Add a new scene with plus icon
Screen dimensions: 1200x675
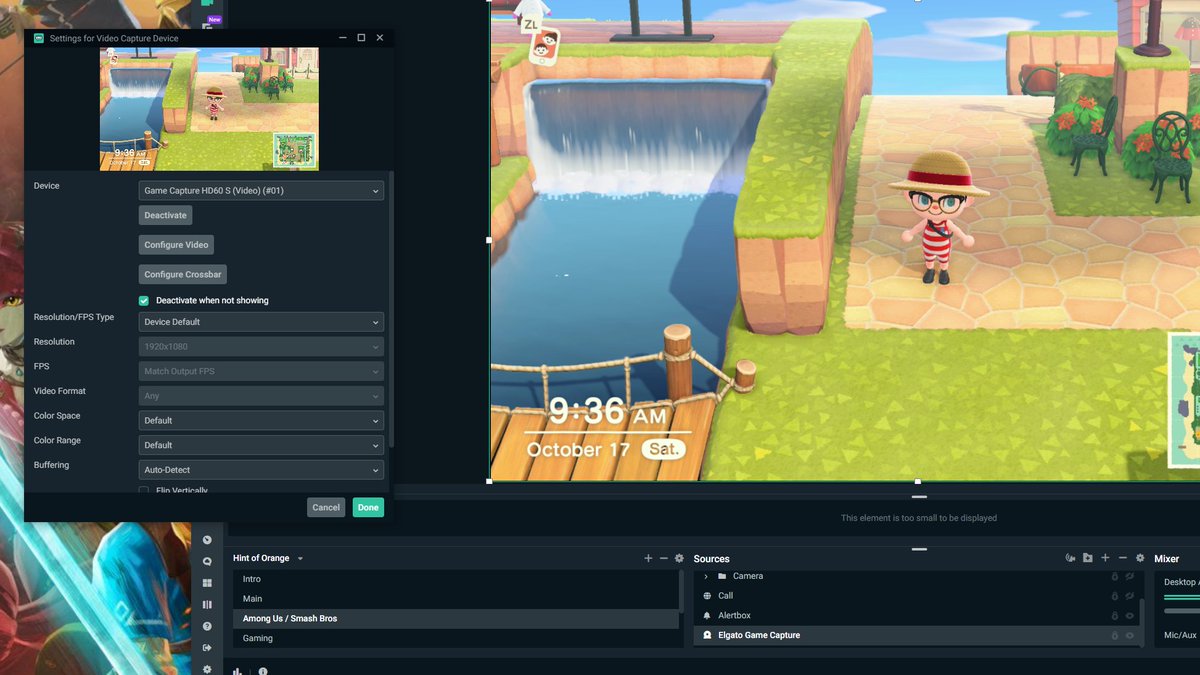click(x=648, y=558)
